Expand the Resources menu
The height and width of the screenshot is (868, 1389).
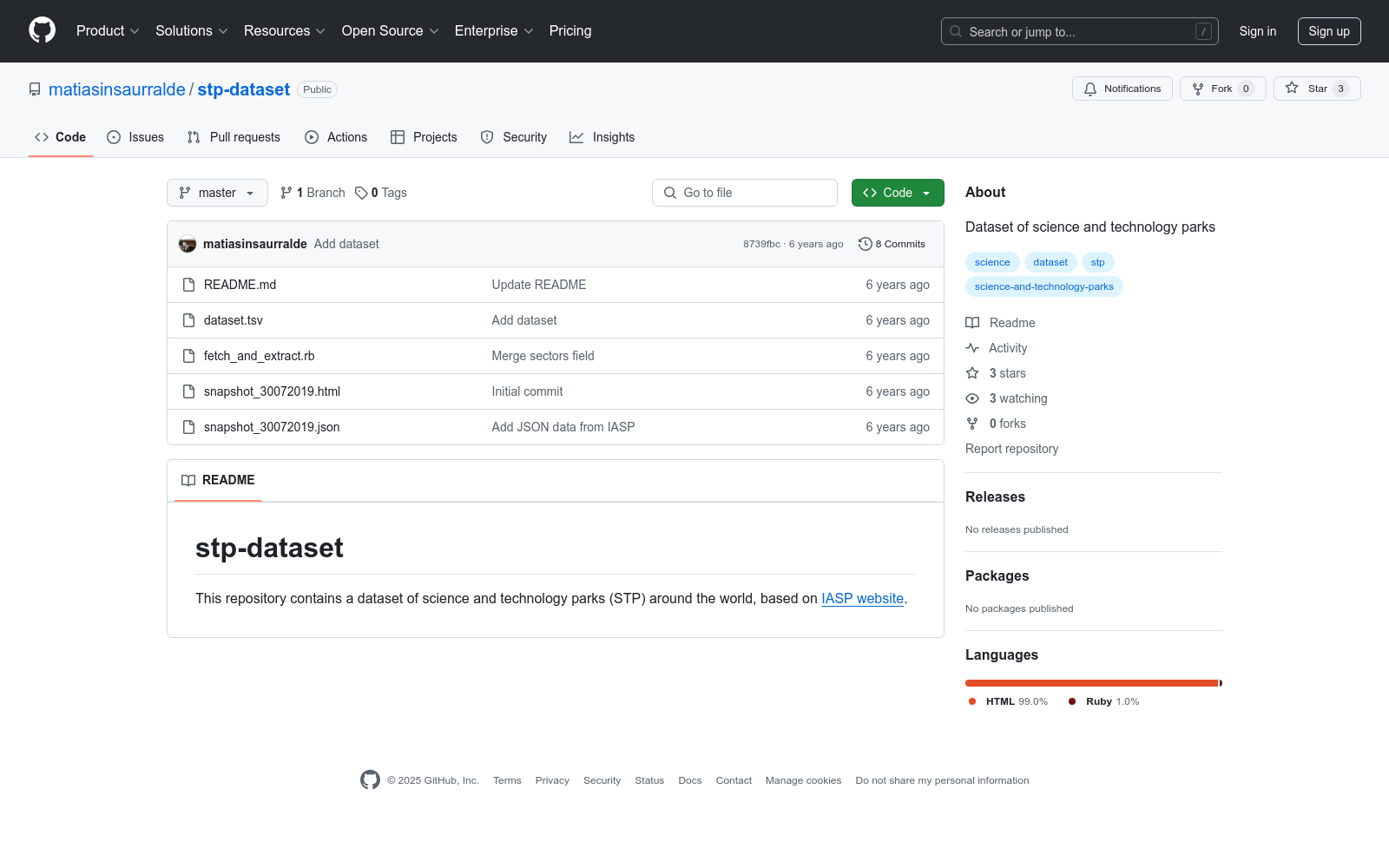click(x=285, y=30)
